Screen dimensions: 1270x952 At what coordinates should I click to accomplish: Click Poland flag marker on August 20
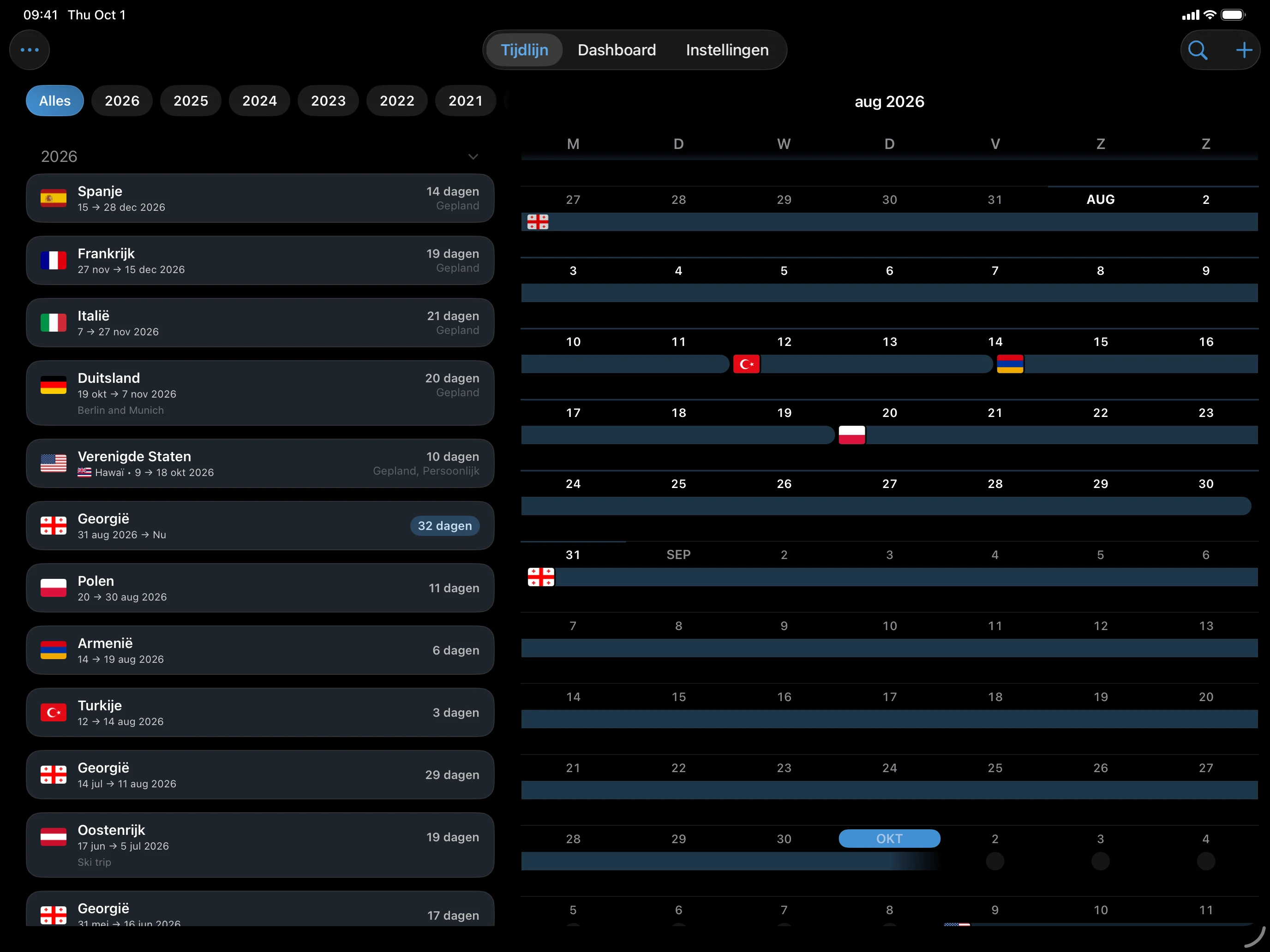[852, 435]
